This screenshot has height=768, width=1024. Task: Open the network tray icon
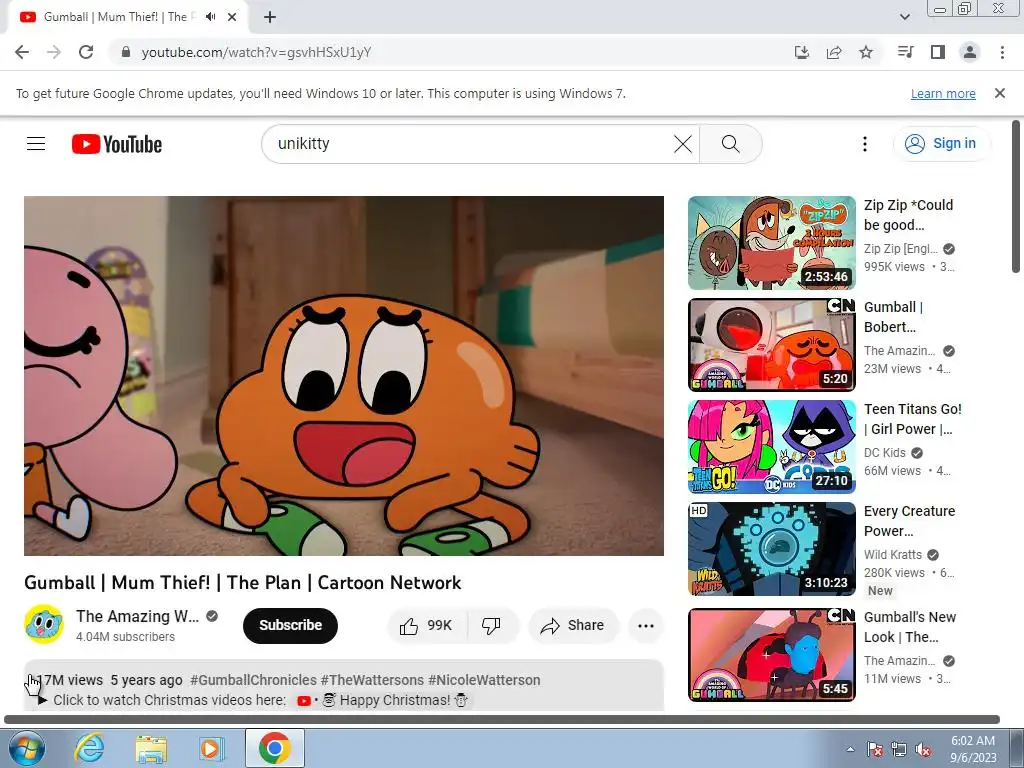click(899, 749)
